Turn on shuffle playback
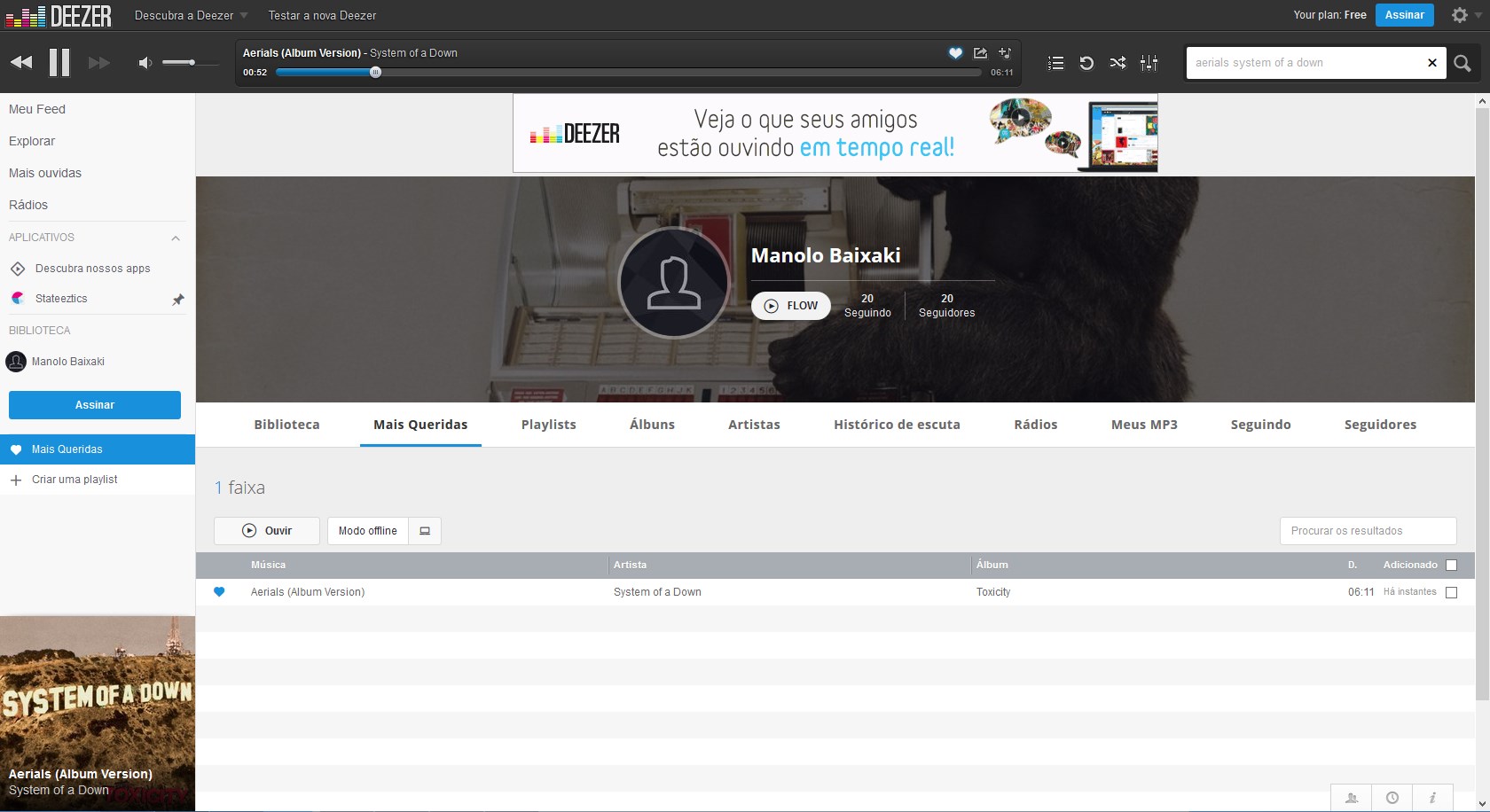Image resolution: width=1490 pixels, height=812 pixels. [1117, 62]
